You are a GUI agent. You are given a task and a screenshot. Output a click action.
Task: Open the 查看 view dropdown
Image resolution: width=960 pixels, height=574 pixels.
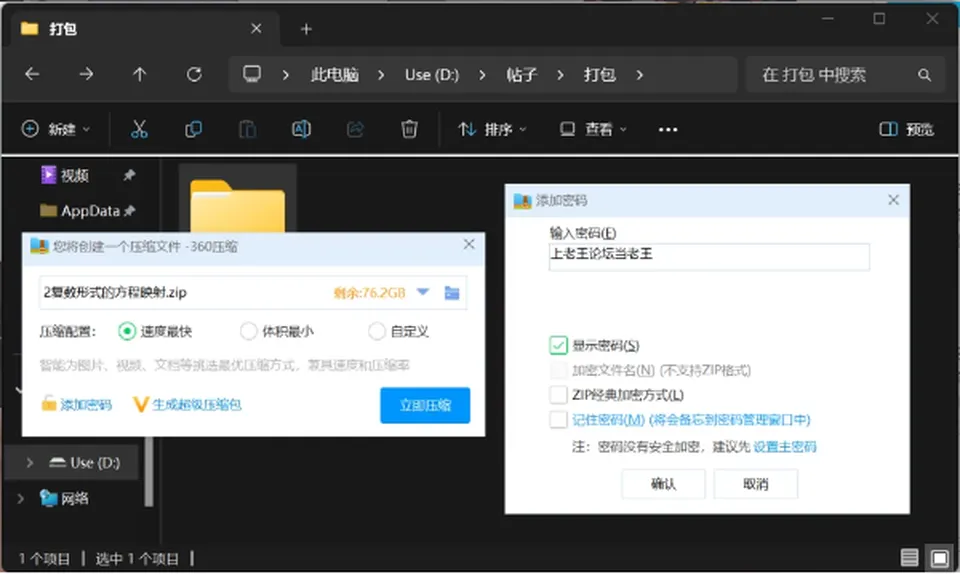pos(593,129)
